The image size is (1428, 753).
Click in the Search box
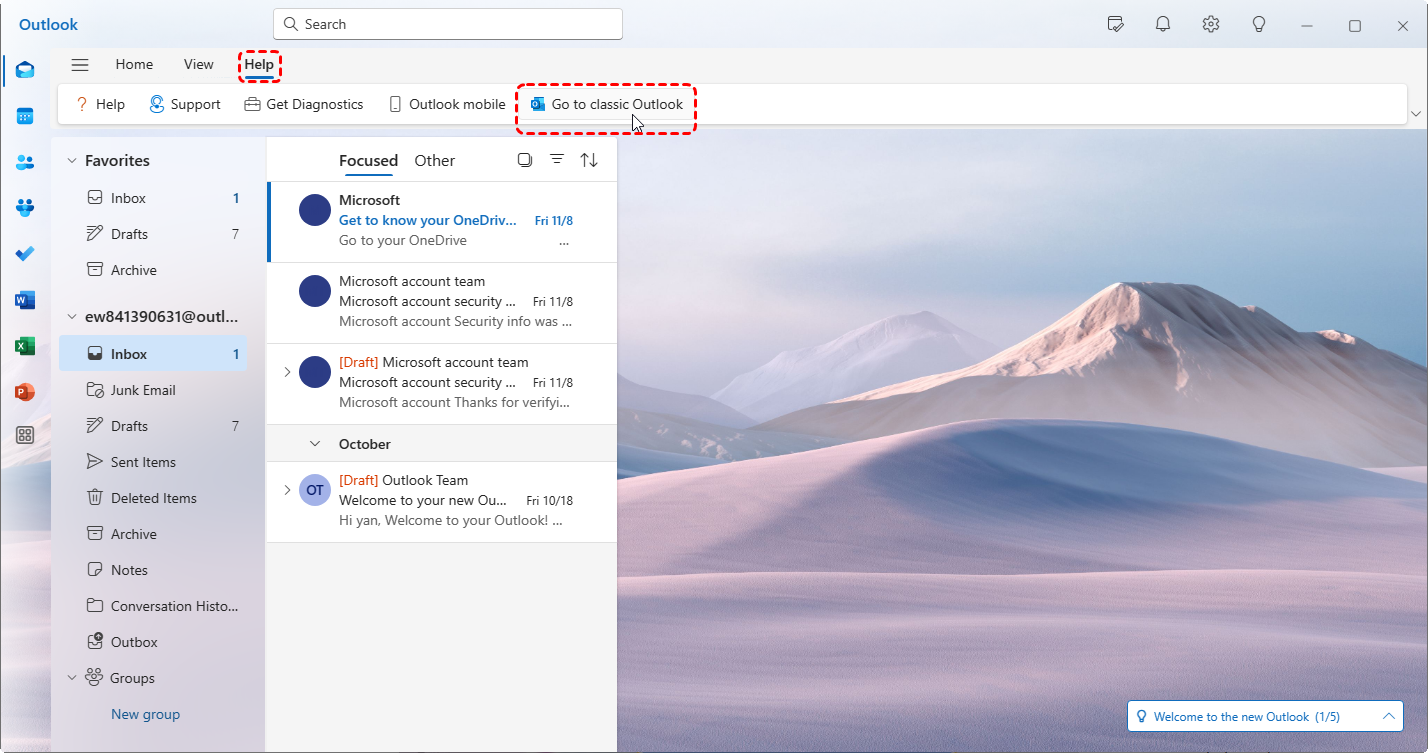(448, 24)
